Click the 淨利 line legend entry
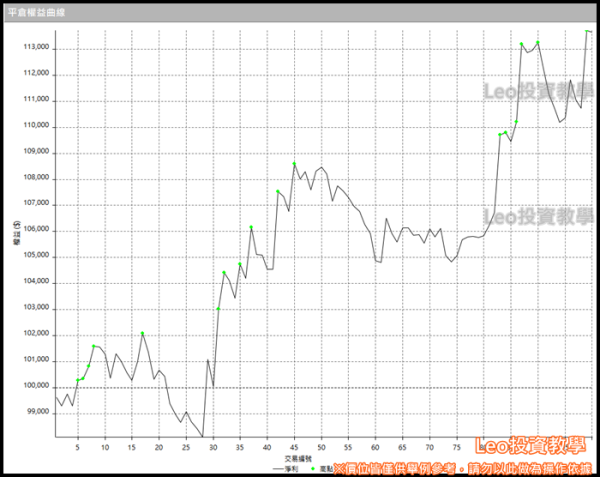The height and width of the screenshot is (477, 600). click(x=286, y=468)
